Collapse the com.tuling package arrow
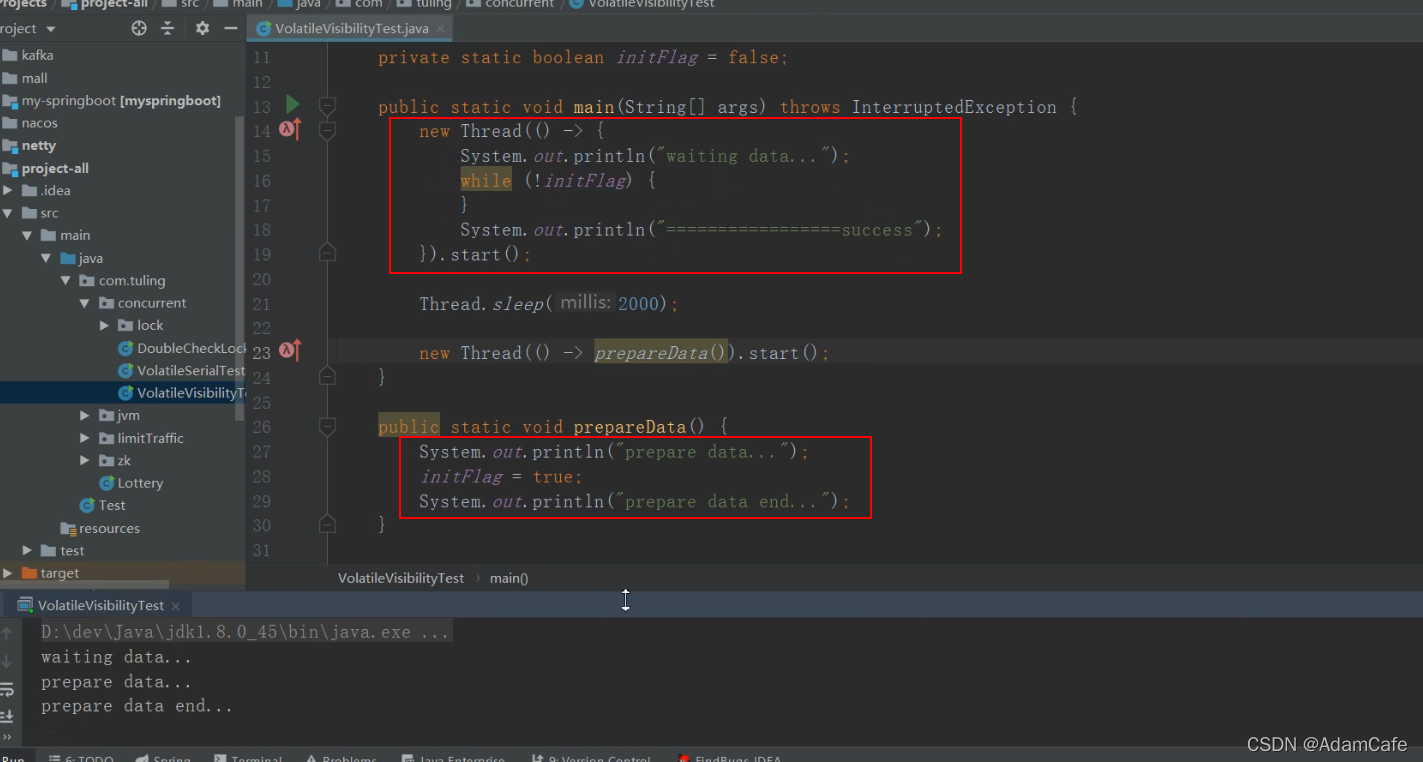The width and height of the screenshot is (1423, 762). click(66, 281)
